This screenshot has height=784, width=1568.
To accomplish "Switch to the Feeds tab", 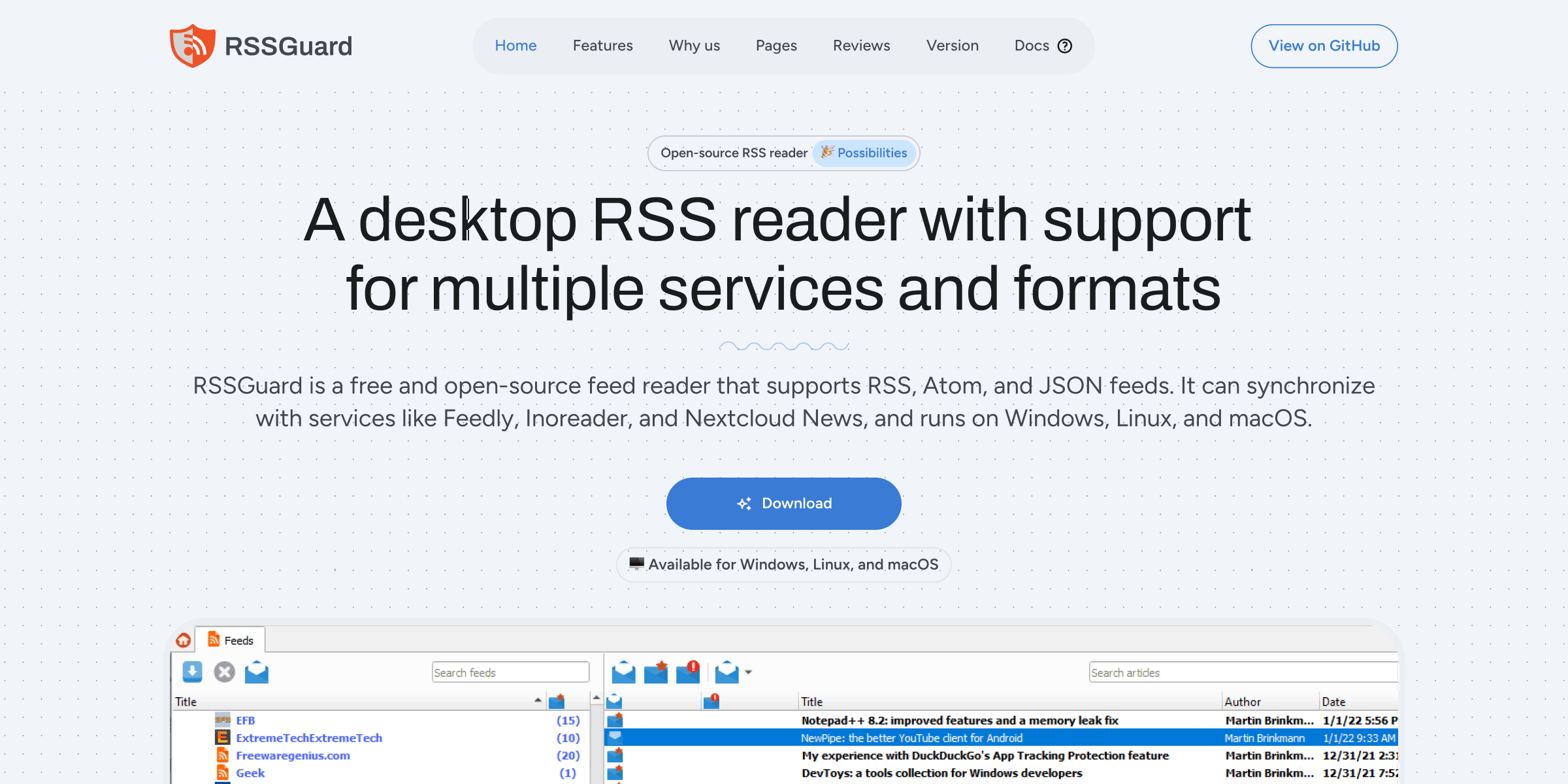I will point(231,640).
